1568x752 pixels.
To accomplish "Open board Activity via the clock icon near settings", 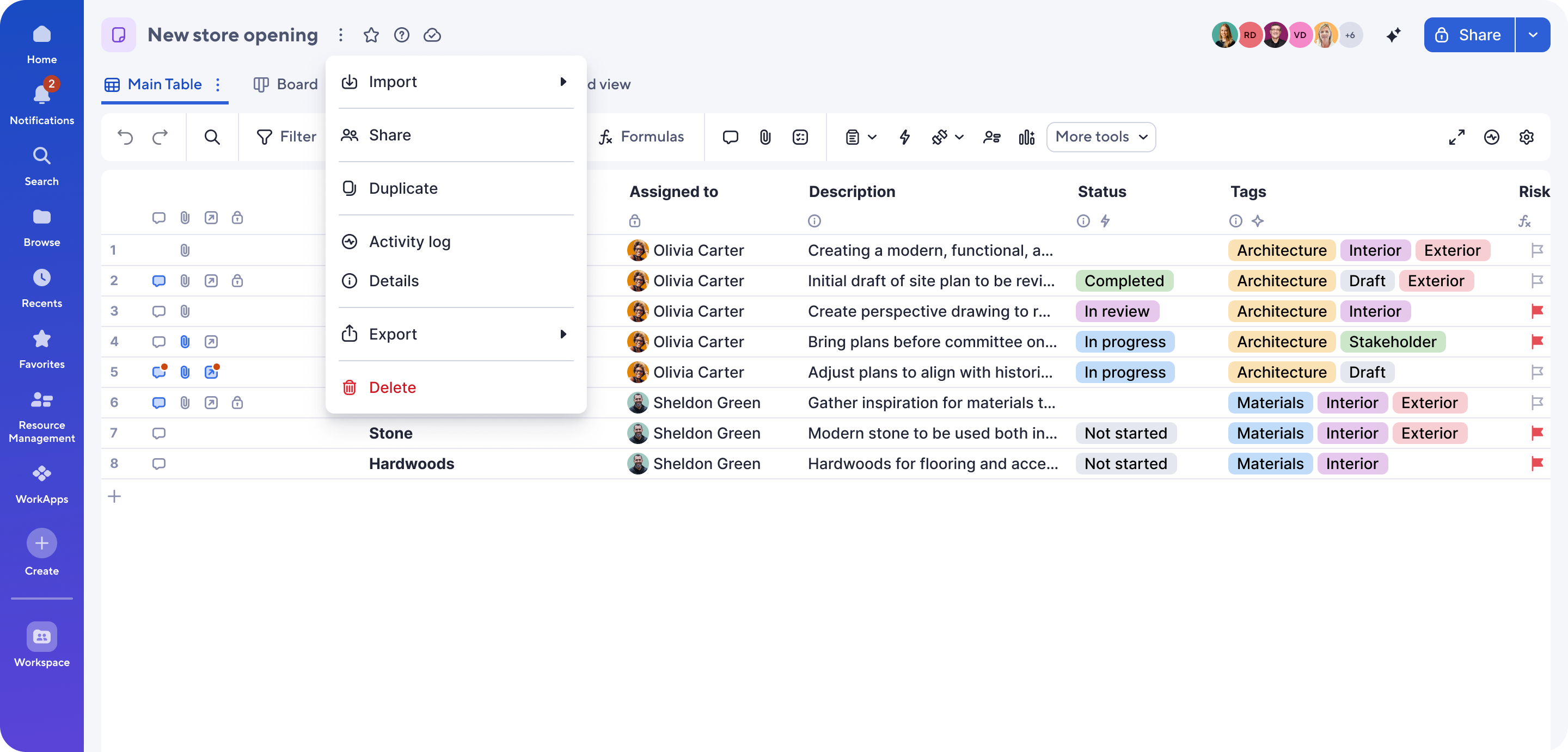I will [x=1491, y=137].
